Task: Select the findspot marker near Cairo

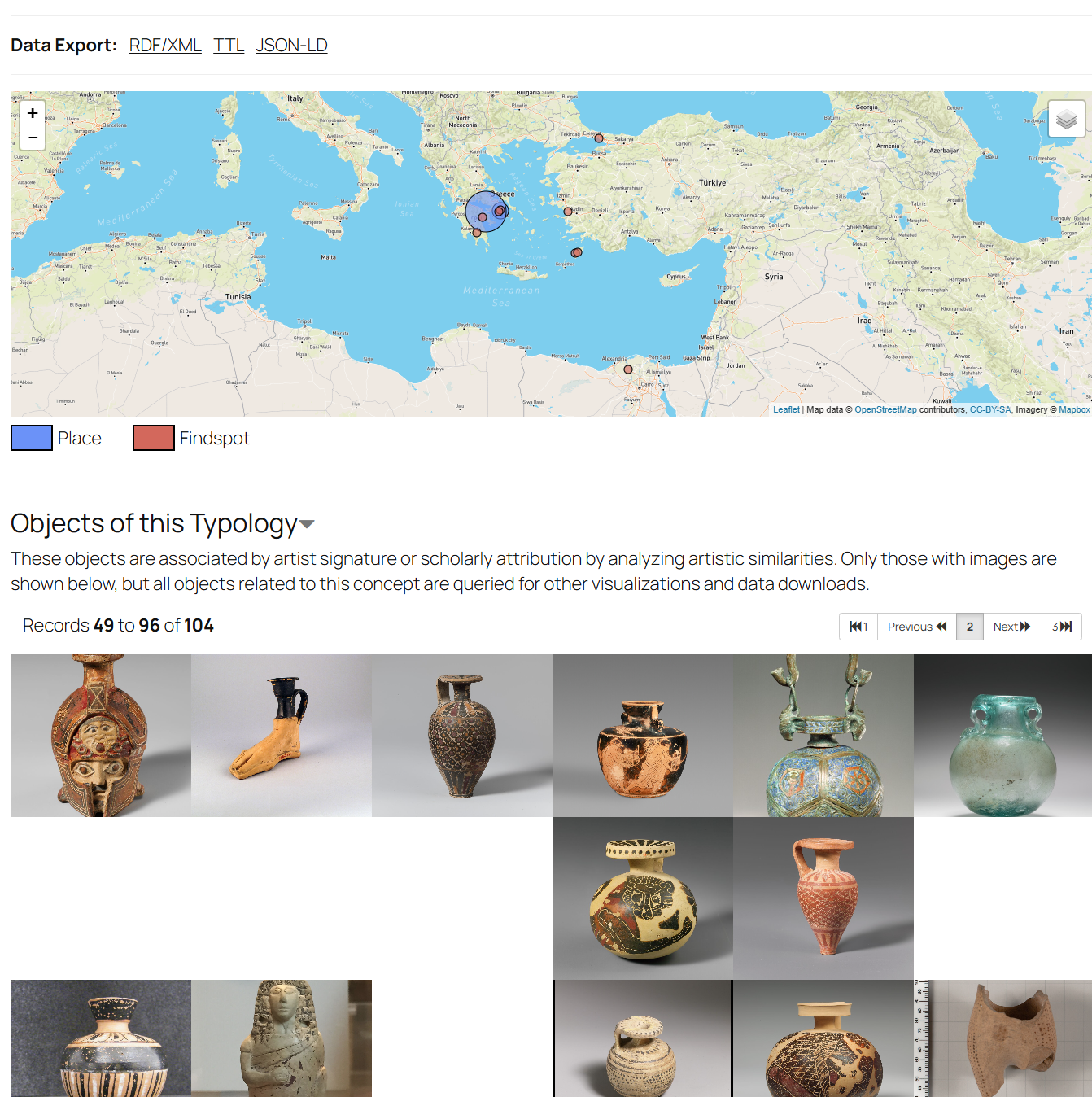Action: pyautogui.click(x=628, y=369)
